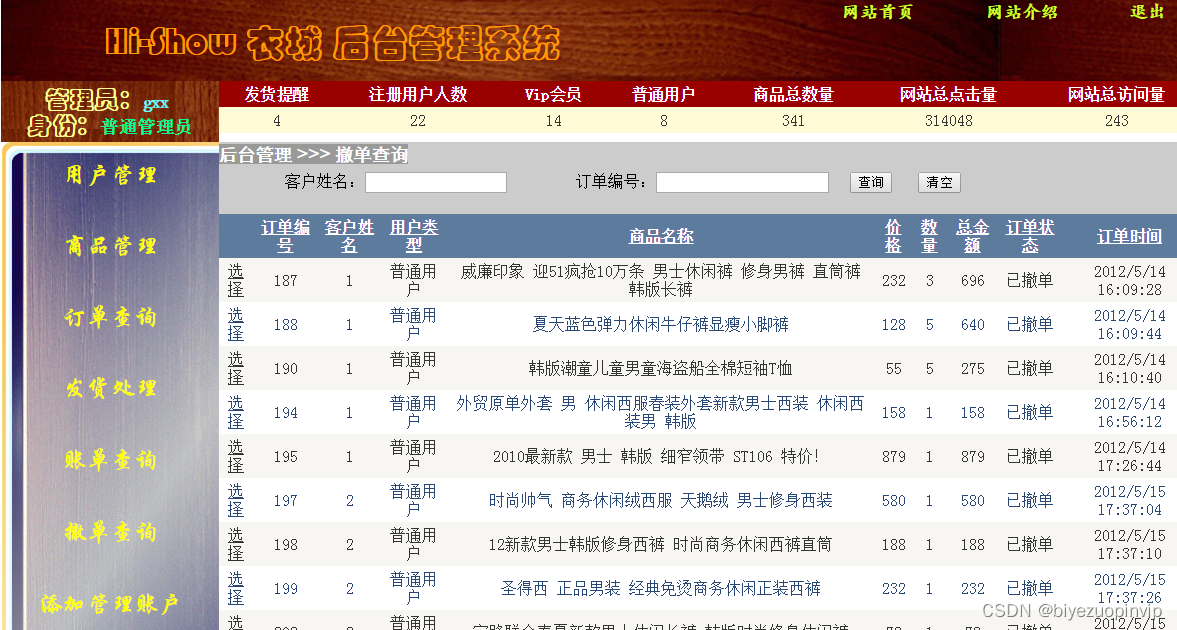Click total amount 879 cell
This screenshot has height=630, width=1177.
[972, 456]
